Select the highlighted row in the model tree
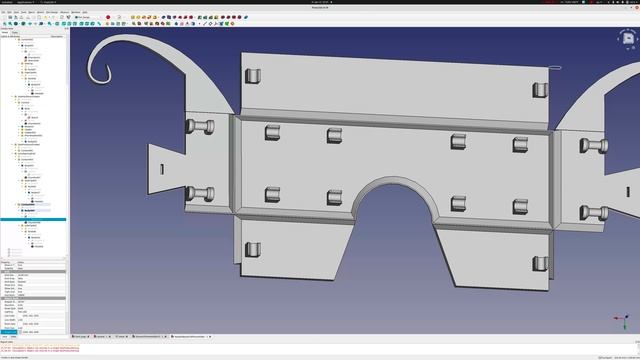The width and height of the screenshot is (640, 360). click(33, 220)
